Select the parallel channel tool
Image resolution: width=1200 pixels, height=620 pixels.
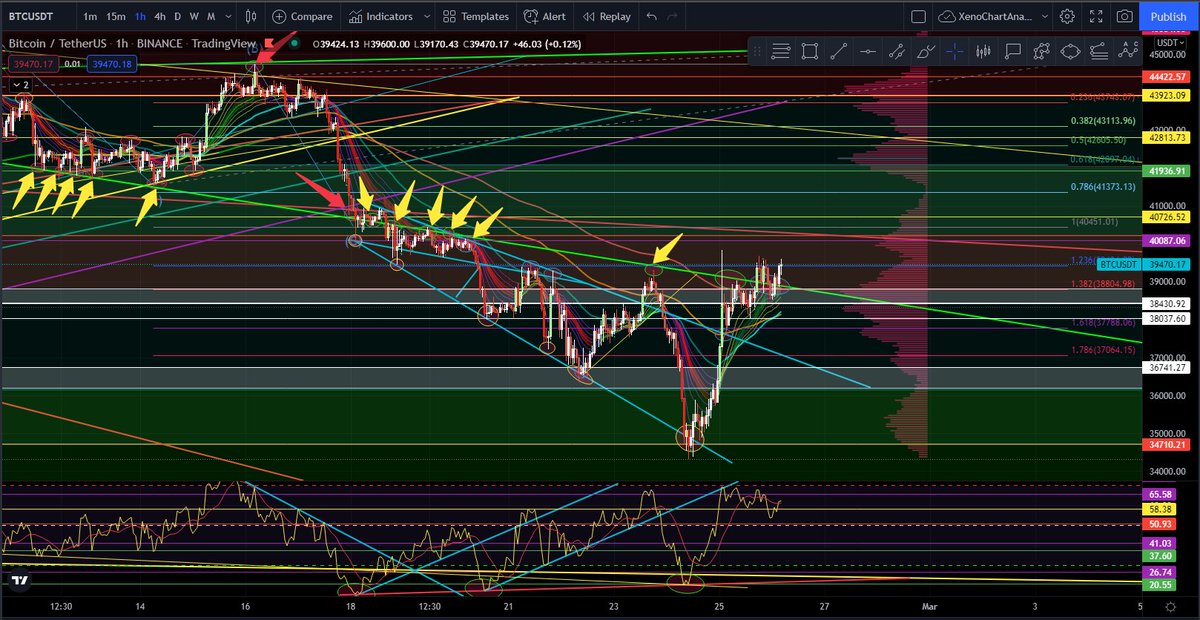click(x=897, y=52)
